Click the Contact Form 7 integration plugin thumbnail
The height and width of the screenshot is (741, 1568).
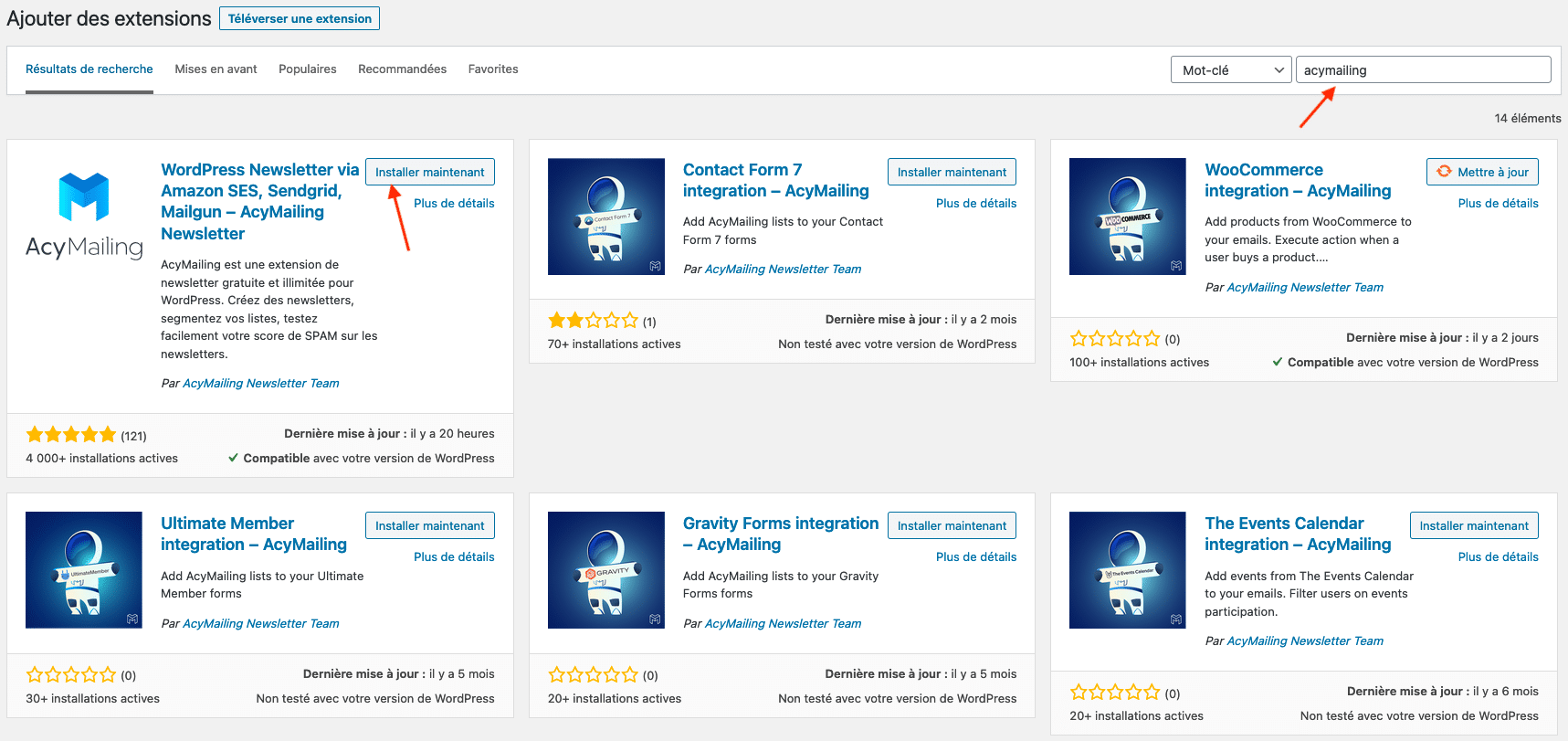(x=605, y=217)
